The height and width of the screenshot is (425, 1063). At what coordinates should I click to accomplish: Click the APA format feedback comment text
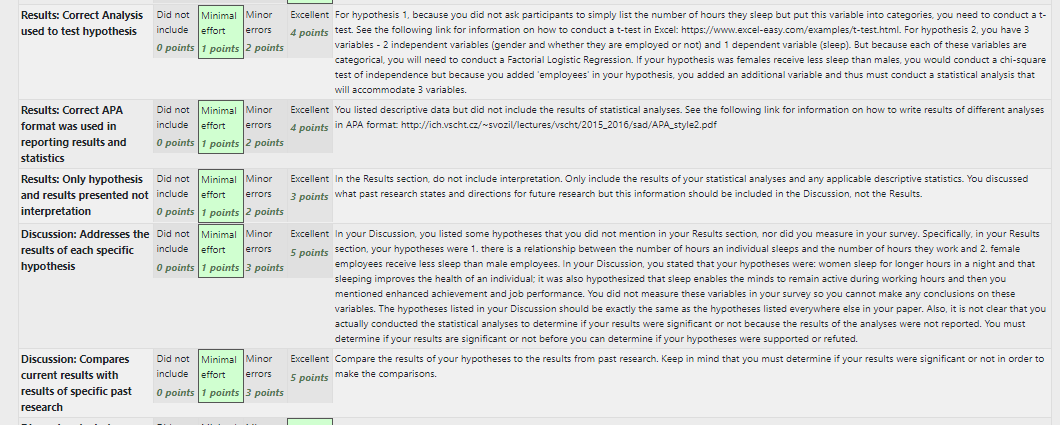tap(689, 117)
